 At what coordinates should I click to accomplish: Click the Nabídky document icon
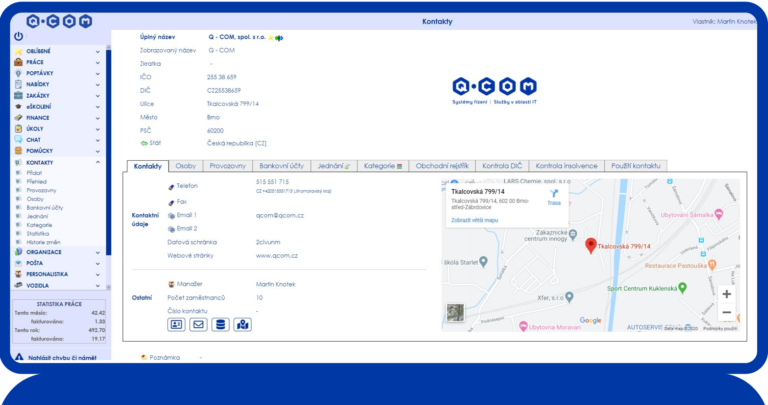pyautogui.click(x=19, y=84)
